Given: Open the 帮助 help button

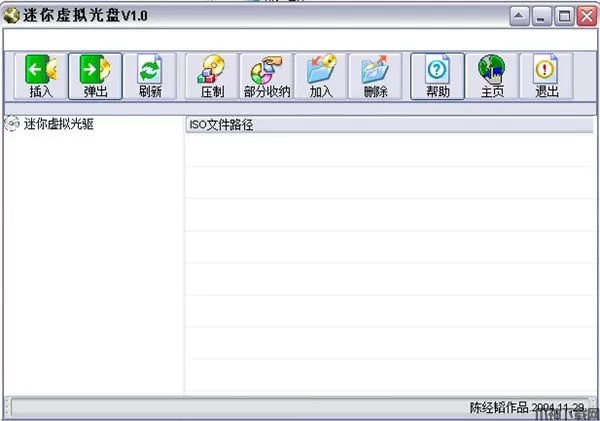Looking at the screenshot, I should click(x=437, y=77).
